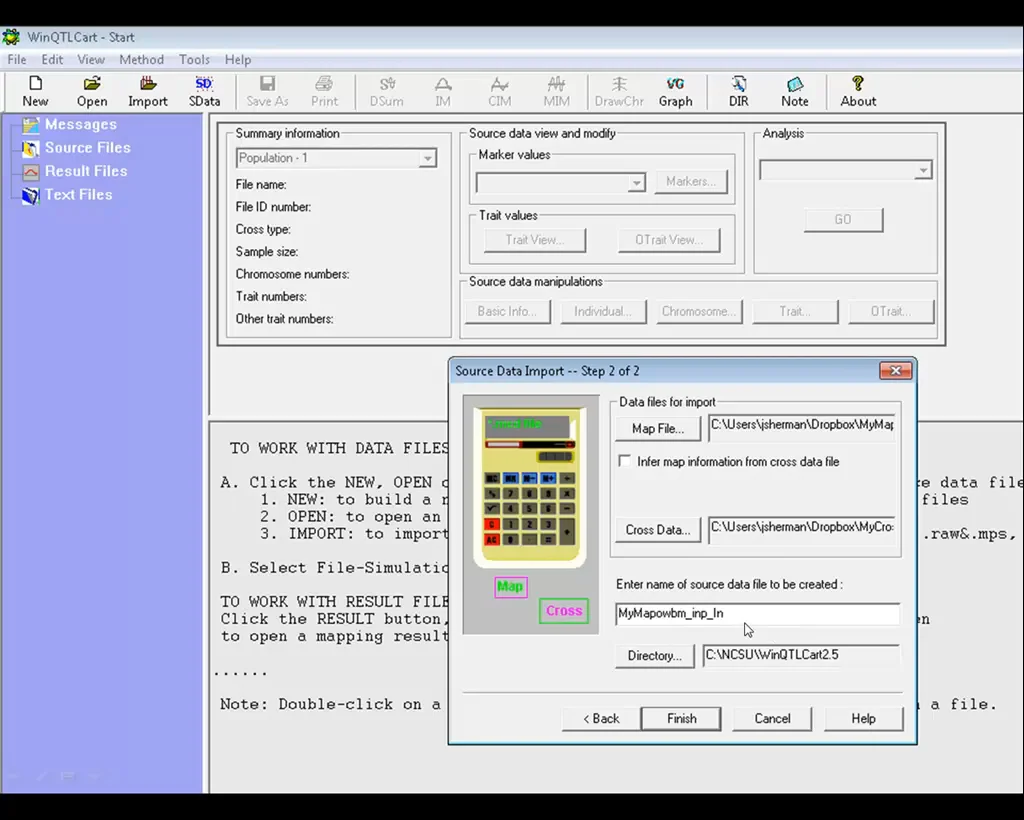Select Messages in the left tree
Viewport: 1024px width, 820px height.
click(x=81, y=124)
